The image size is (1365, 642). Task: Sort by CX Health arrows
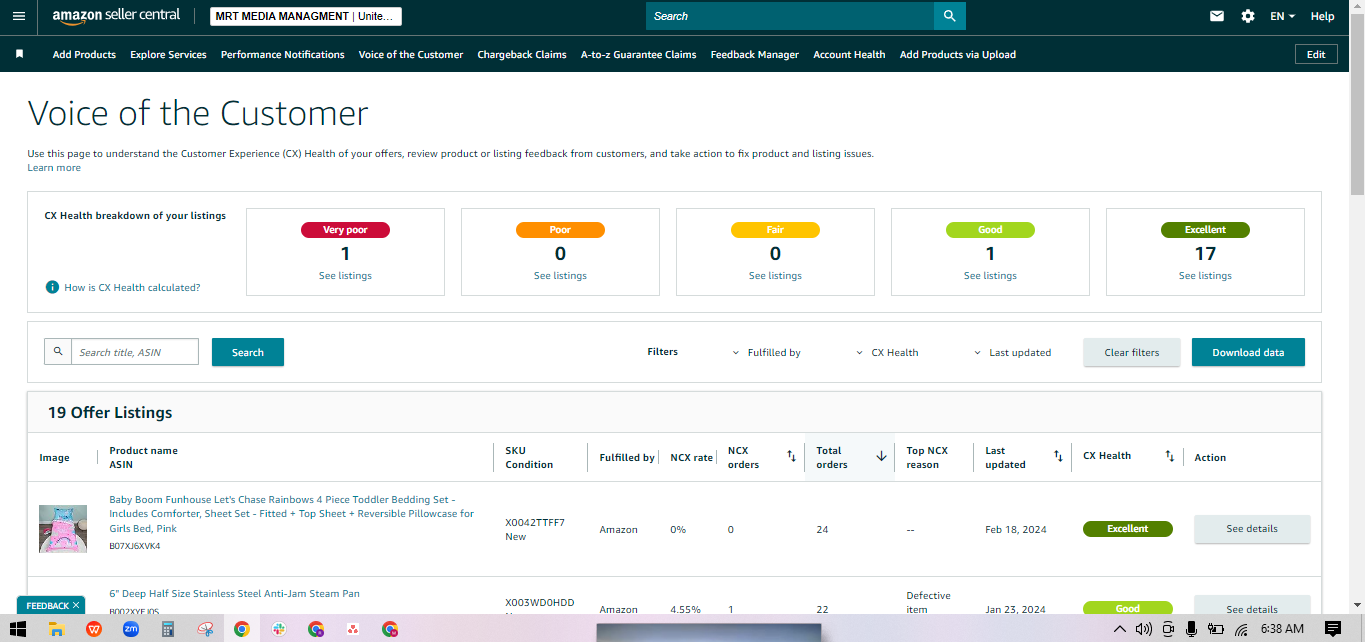point(1169,456)
